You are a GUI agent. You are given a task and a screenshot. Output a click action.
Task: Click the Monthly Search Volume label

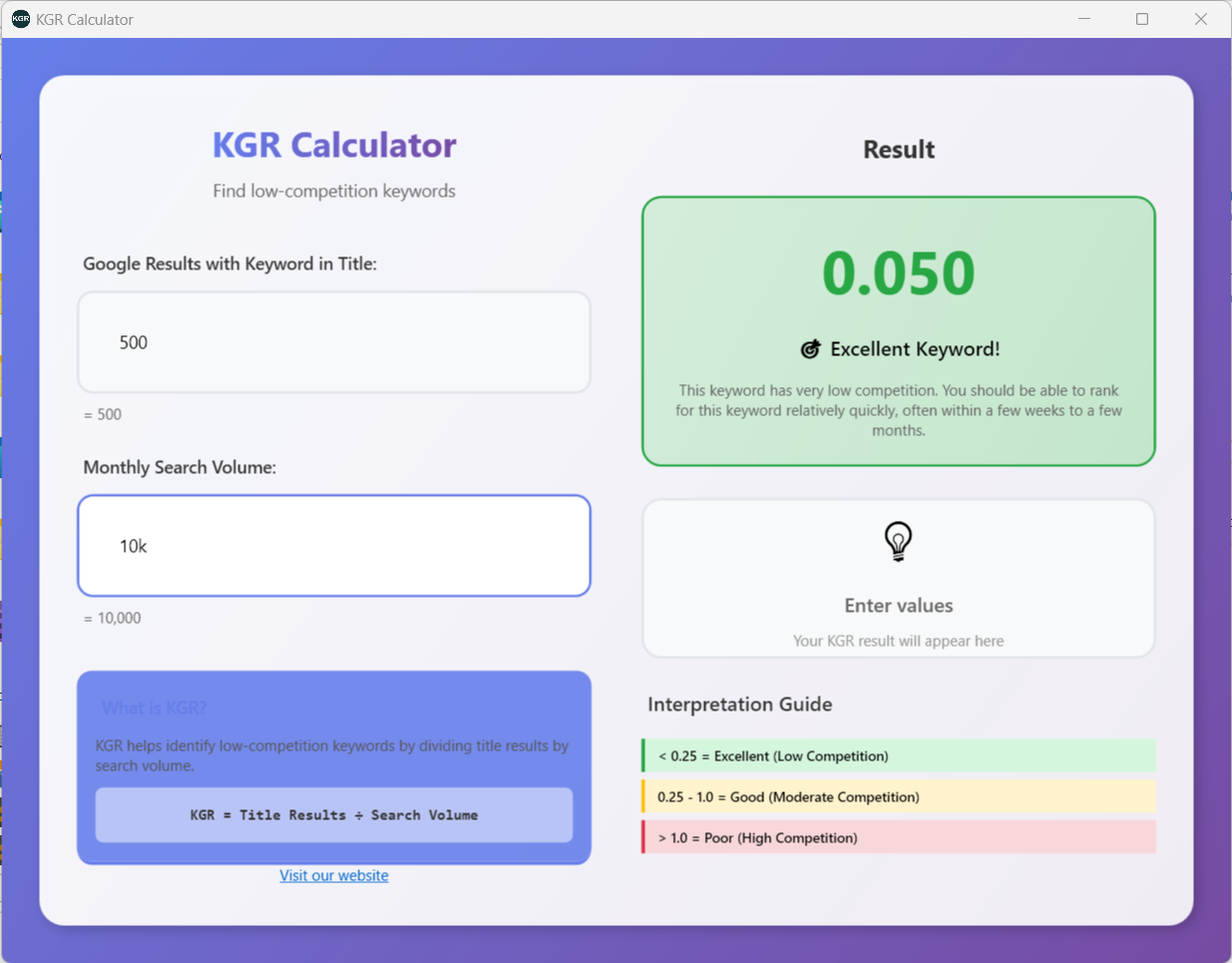point(180,467)
